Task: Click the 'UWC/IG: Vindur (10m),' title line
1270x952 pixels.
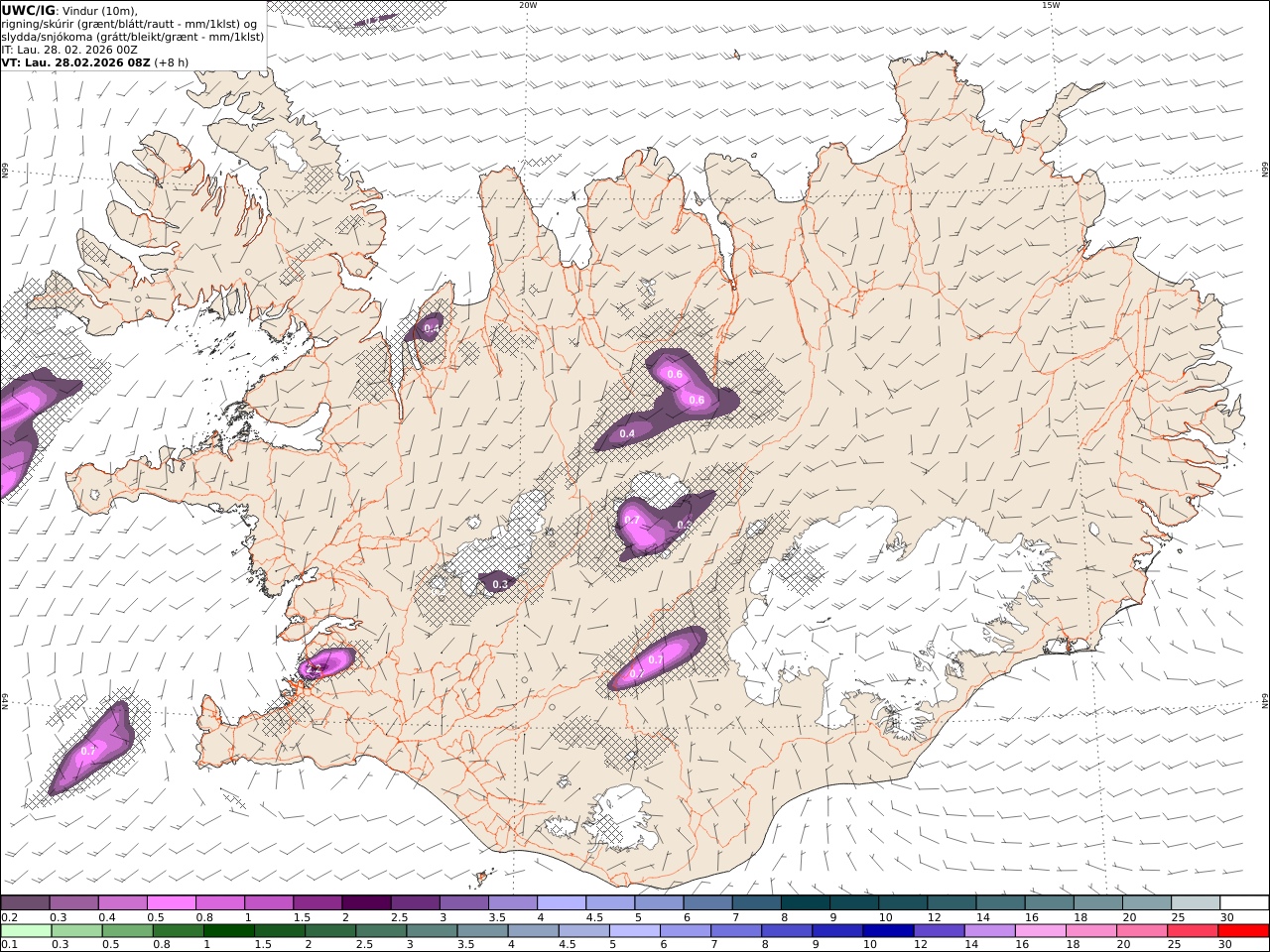Action: [x=69, y=11]
